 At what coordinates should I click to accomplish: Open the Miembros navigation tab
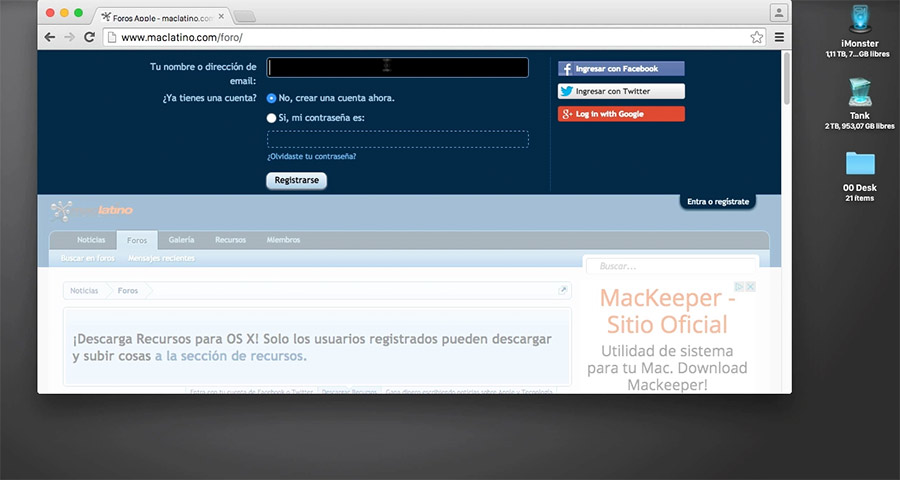click(283, 240)
